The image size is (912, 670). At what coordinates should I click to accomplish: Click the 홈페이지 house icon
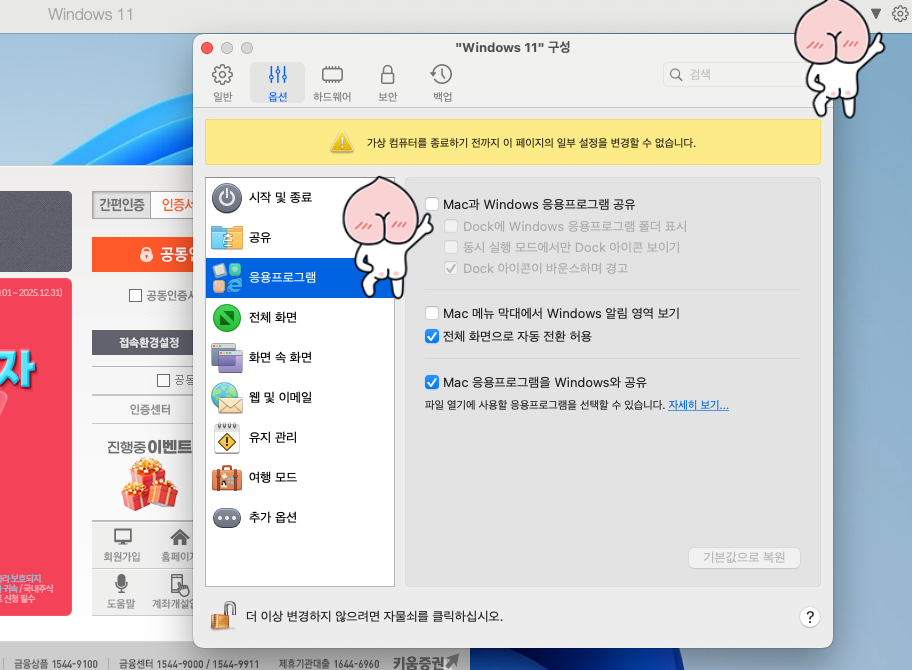pos(179,537)
